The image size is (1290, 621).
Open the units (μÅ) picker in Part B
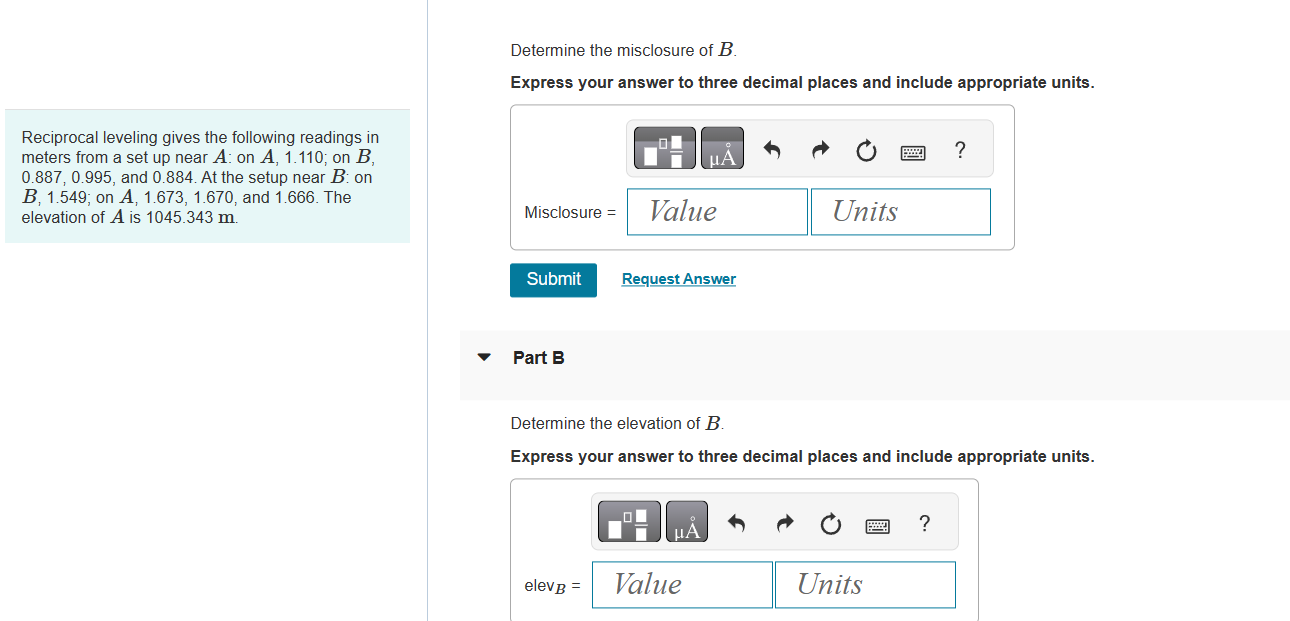[688, 521]
